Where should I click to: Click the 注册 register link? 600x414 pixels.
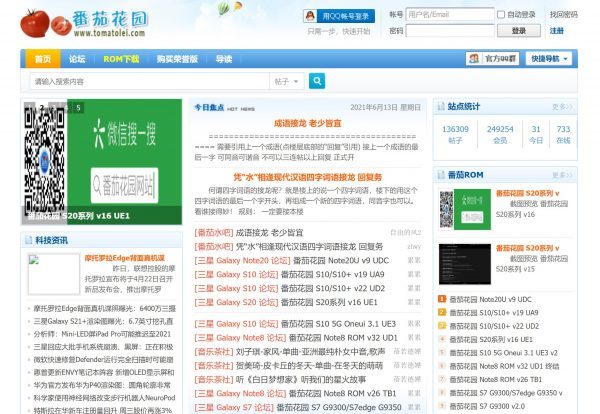557,31
